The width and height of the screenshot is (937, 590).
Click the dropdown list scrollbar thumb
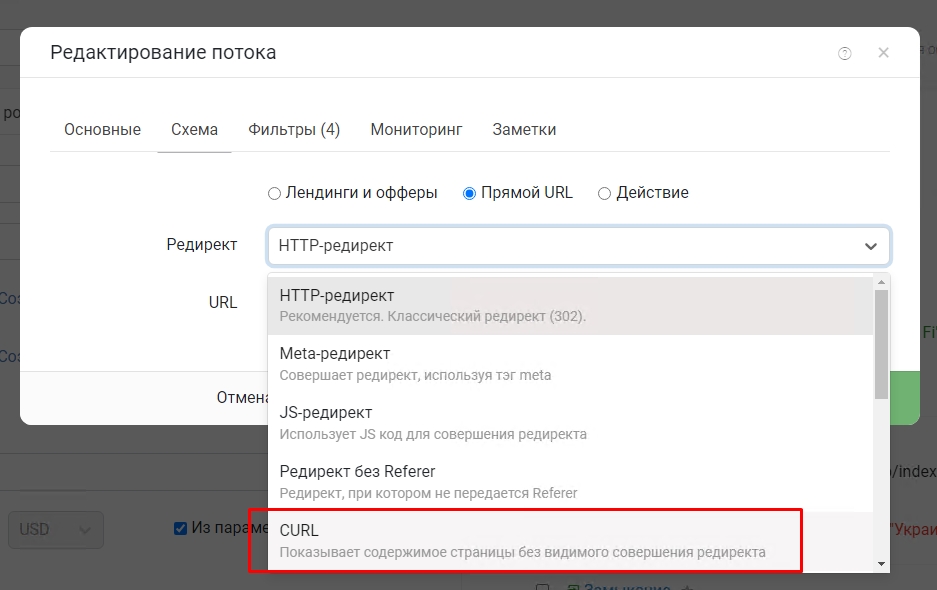tap(881, 344)
